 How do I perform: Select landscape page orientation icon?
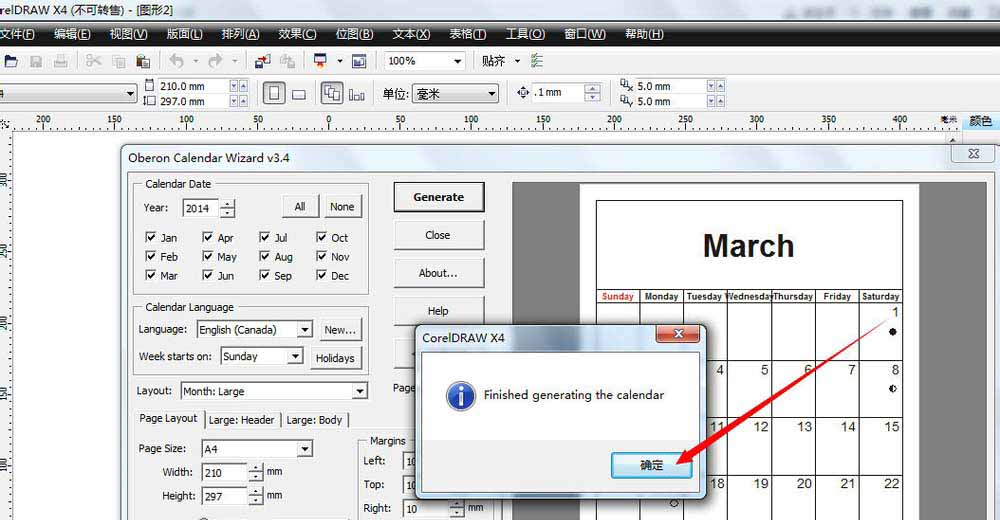298,94
